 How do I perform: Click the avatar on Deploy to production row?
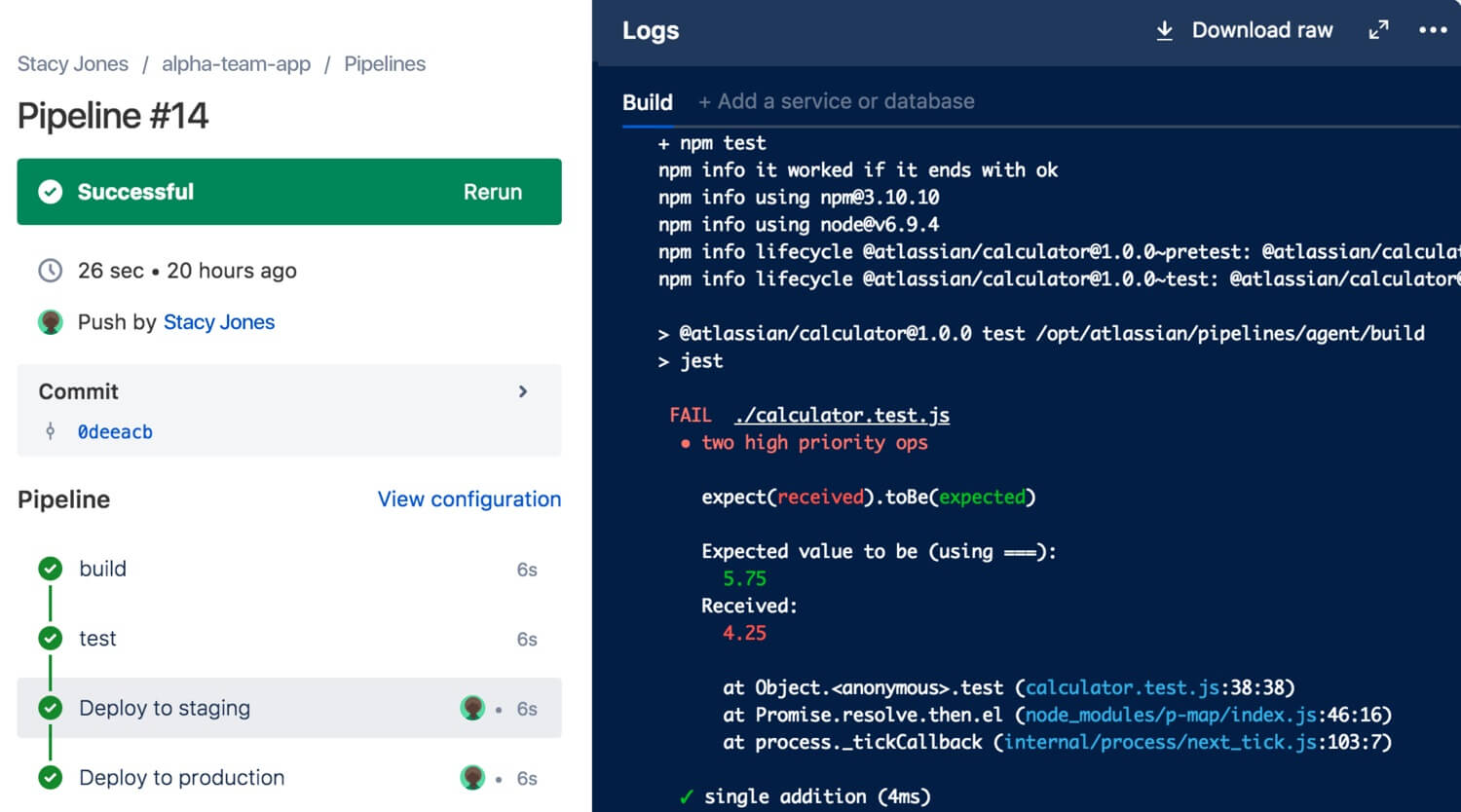coord(472,777)
